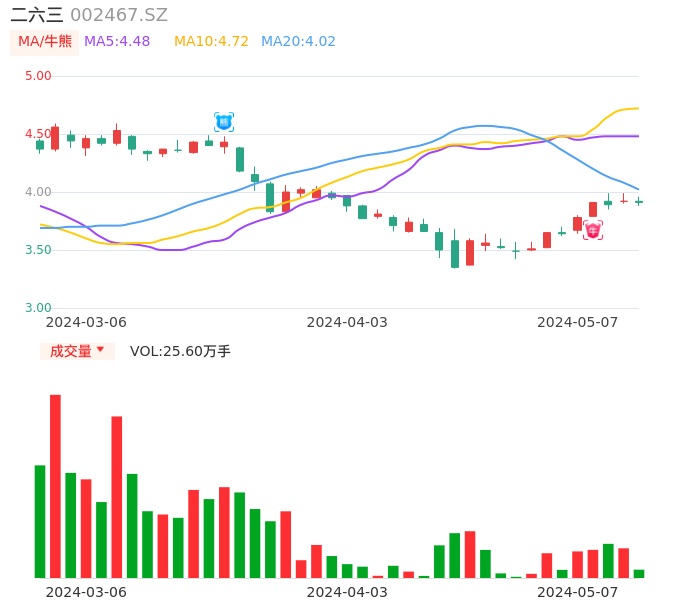Click the 2024-03-06 date label on price chart

point(86,322)
